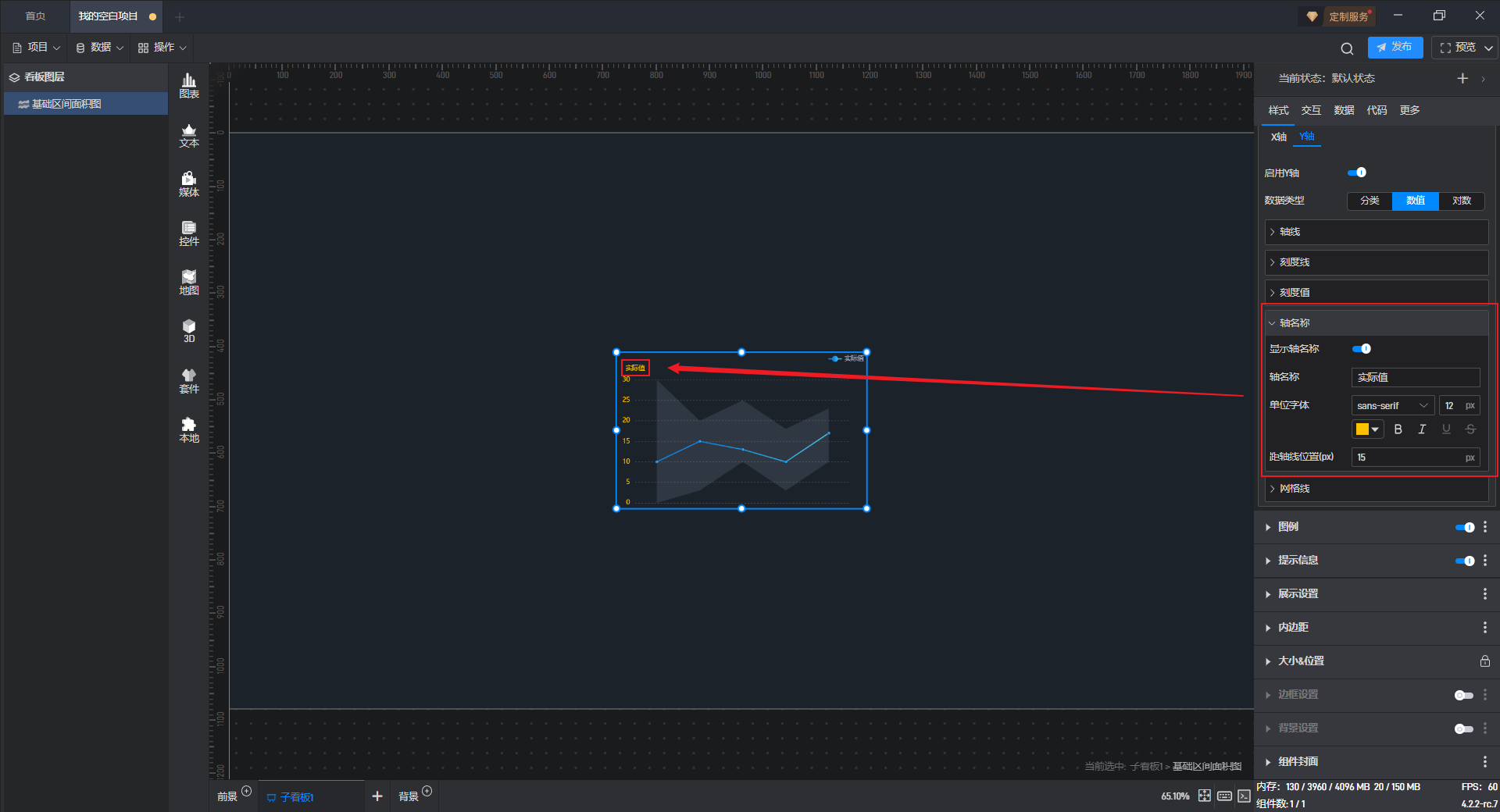Click the 发布 publish button
1500x812 pixels.
1395,48
